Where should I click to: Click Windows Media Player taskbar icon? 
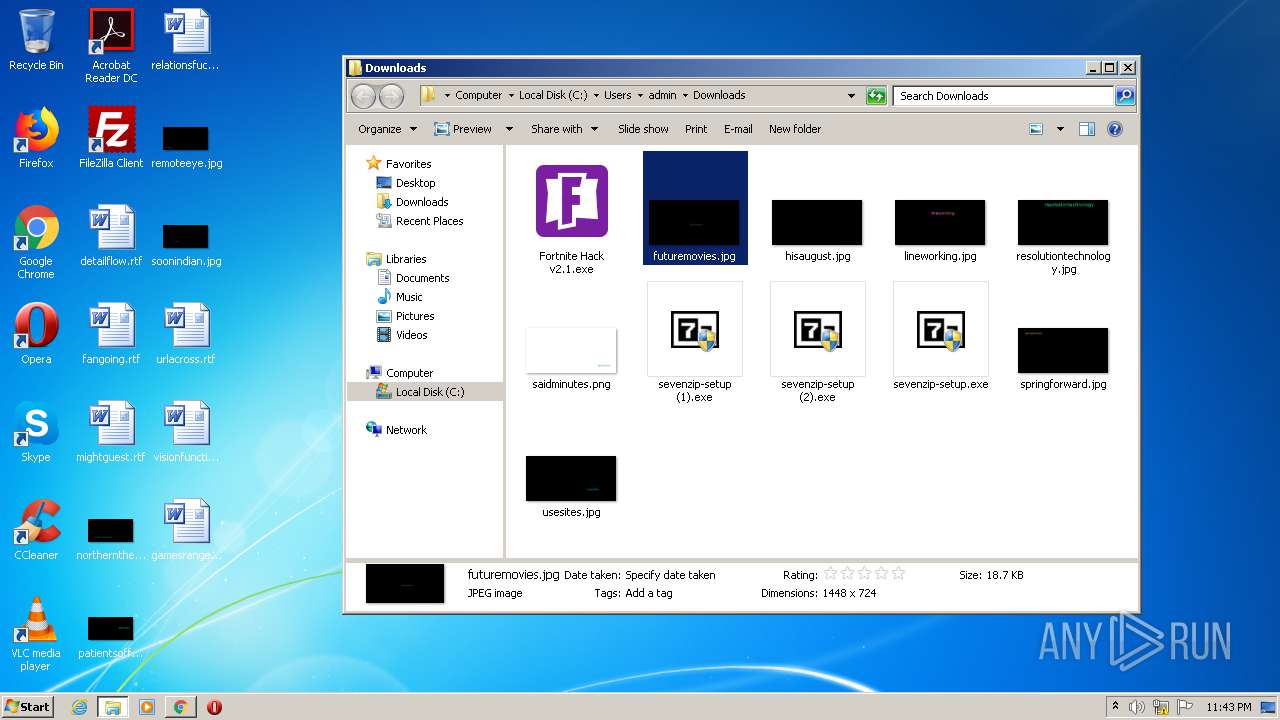(x=147, y=707)
